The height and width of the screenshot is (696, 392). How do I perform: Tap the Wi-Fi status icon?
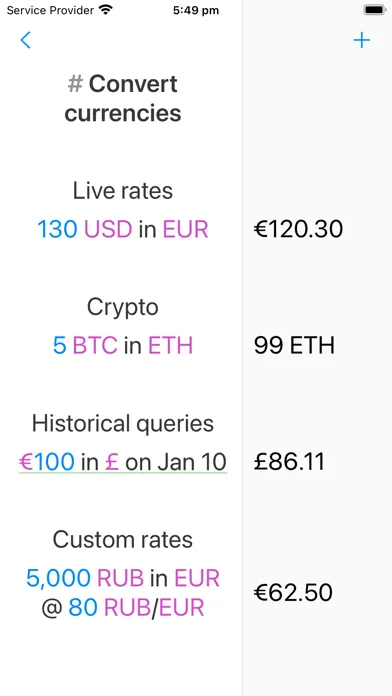(106, 10)
